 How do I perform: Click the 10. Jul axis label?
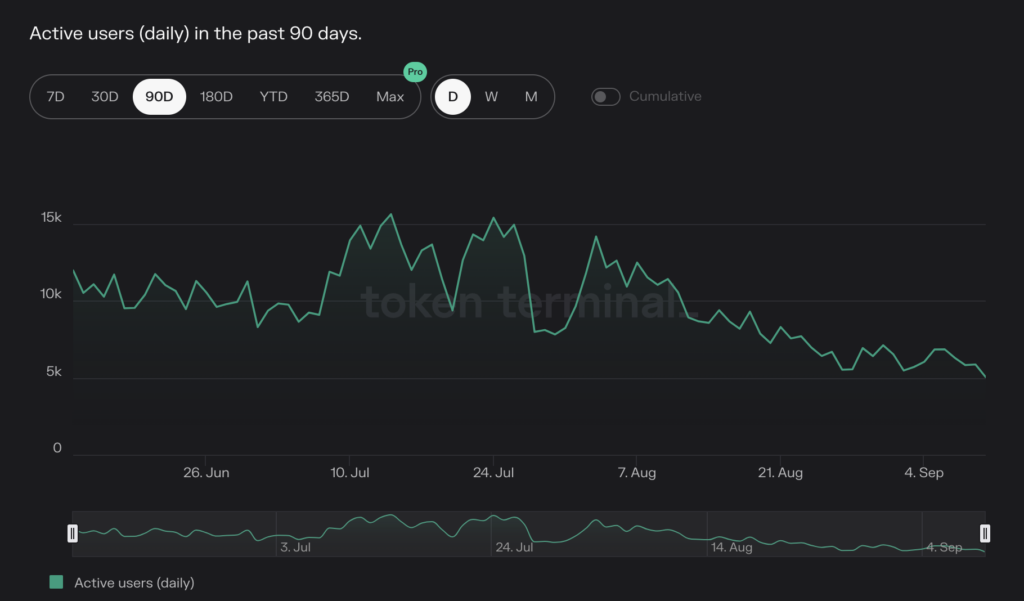click(x=350, y=472)
